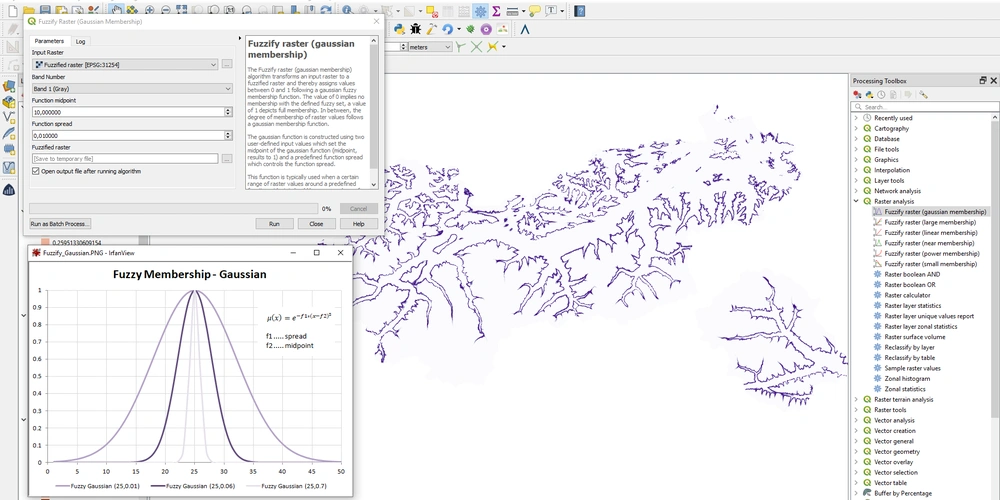Click the Deselect Features icon
The width and height of the screenshot is (1000, 500).
click(x=432, y=11)
